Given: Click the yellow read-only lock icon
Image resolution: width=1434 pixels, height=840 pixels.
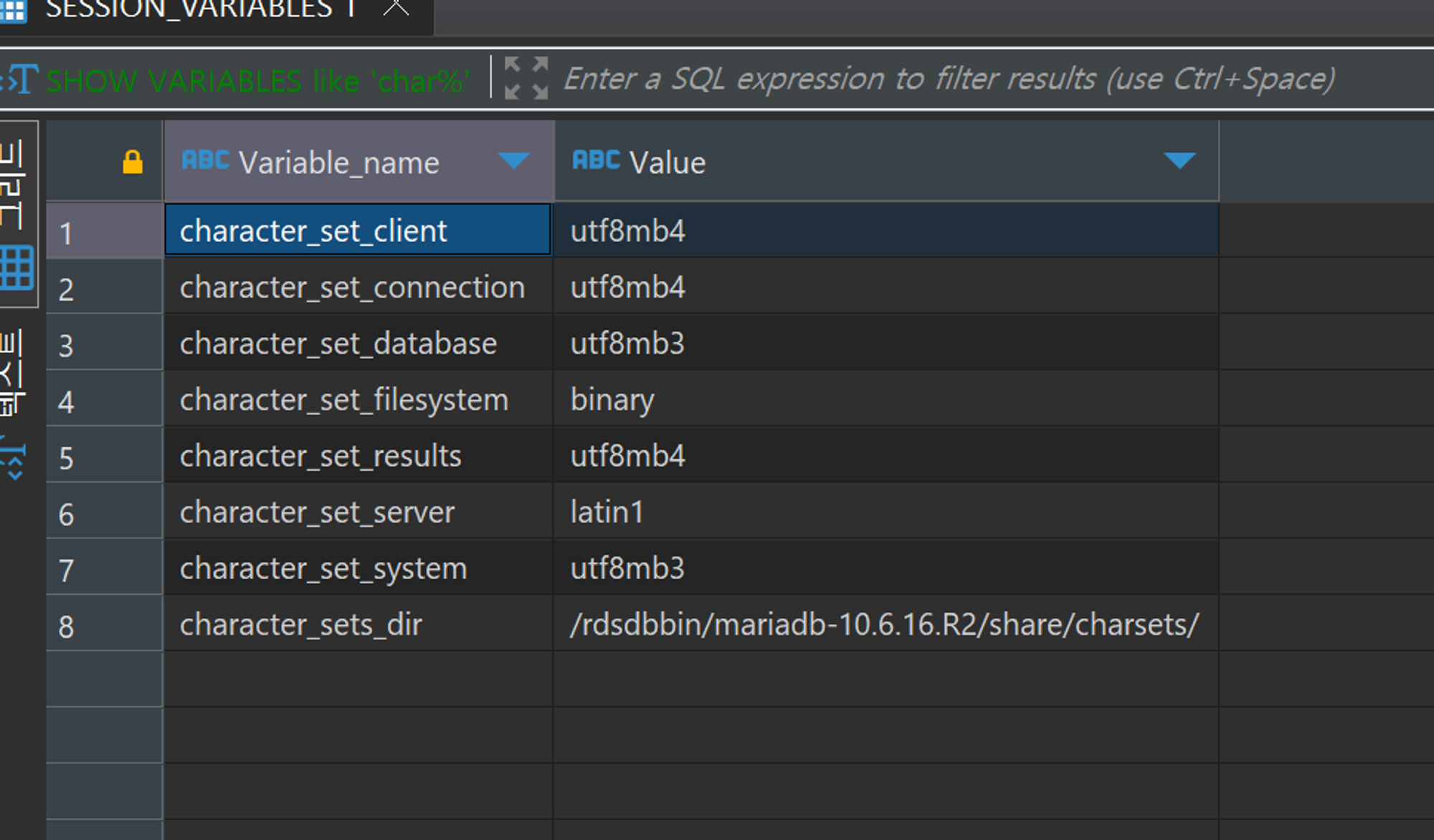Looking at the screenshot, I should [132, 162].
